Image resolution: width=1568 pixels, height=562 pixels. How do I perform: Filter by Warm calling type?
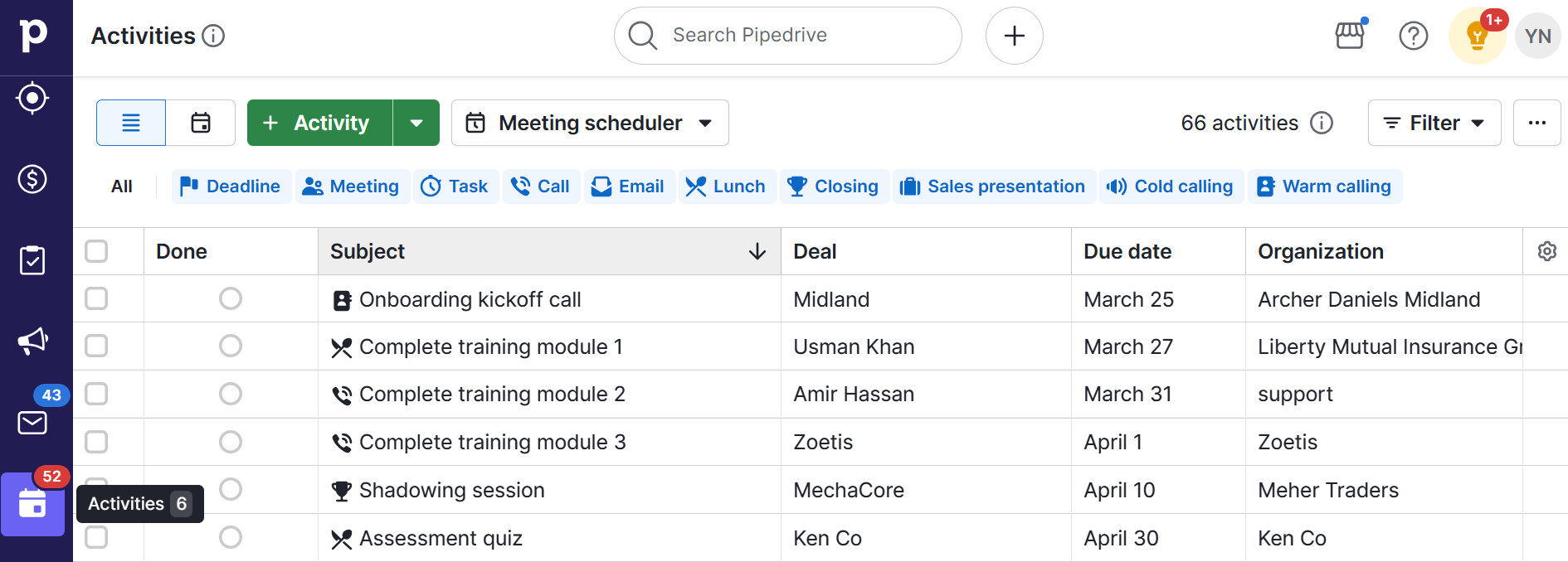coord(1325,187)
